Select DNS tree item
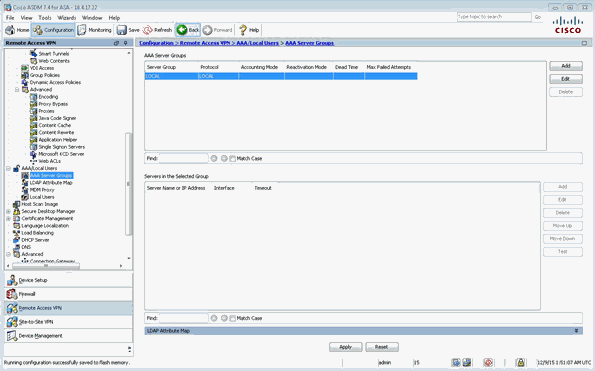This screenshot has height=371, width=595. coord(26,247)
